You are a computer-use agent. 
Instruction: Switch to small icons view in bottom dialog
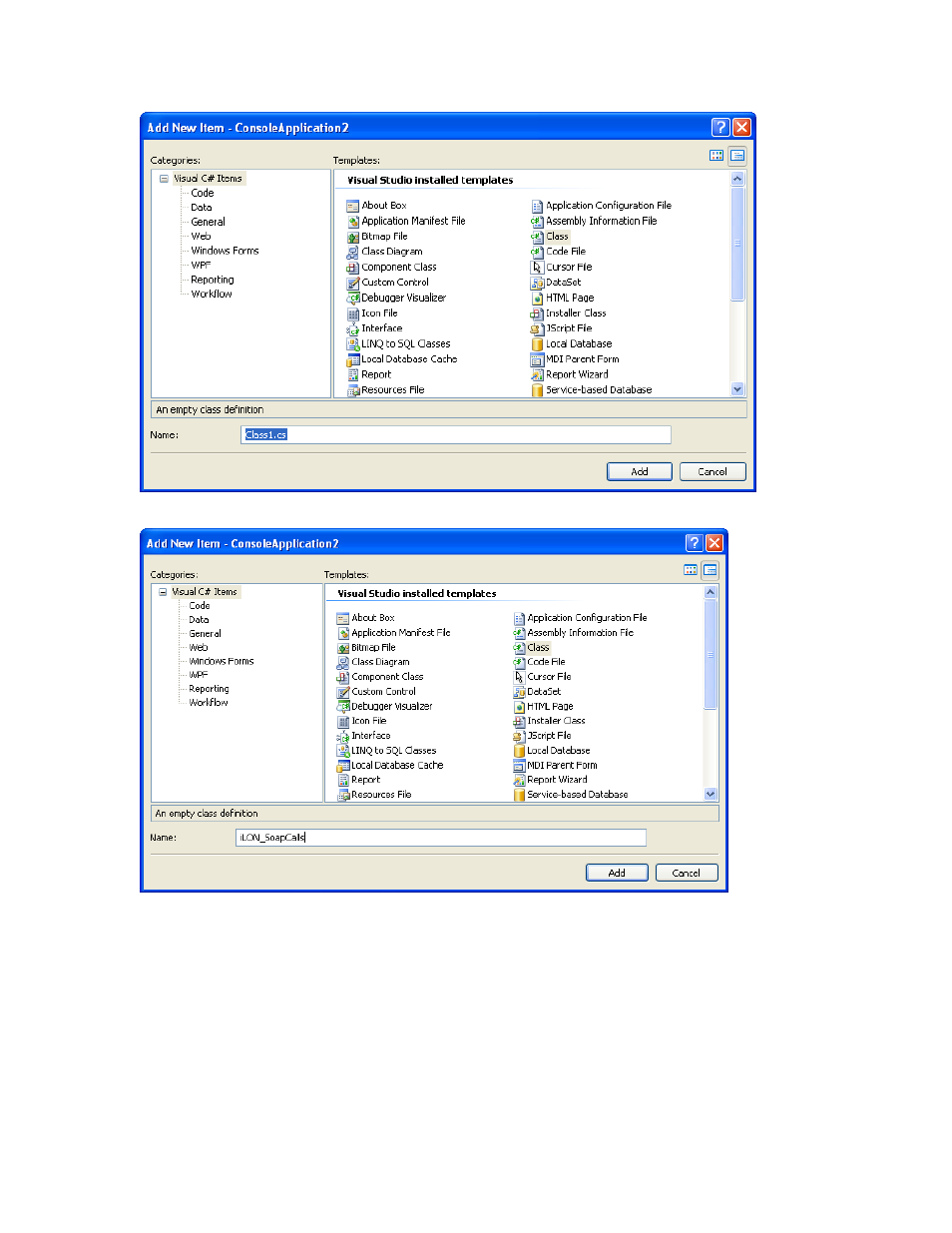(711, 570)
